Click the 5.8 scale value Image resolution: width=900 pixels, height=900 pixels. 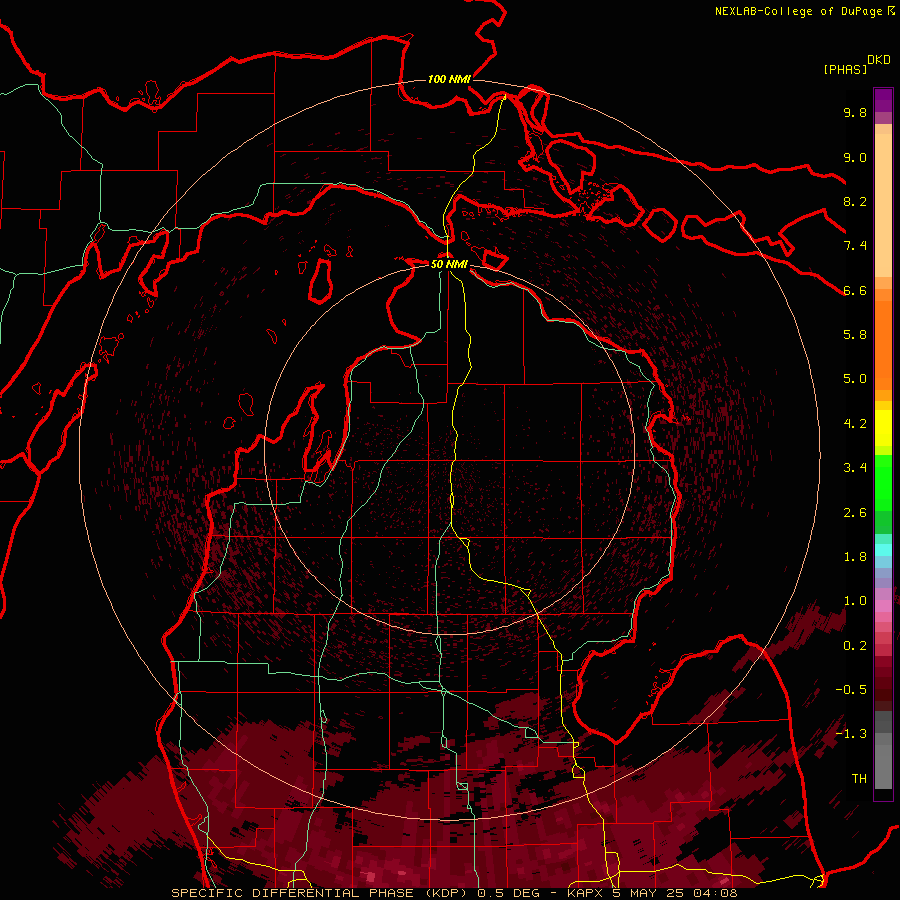(855, 335)
